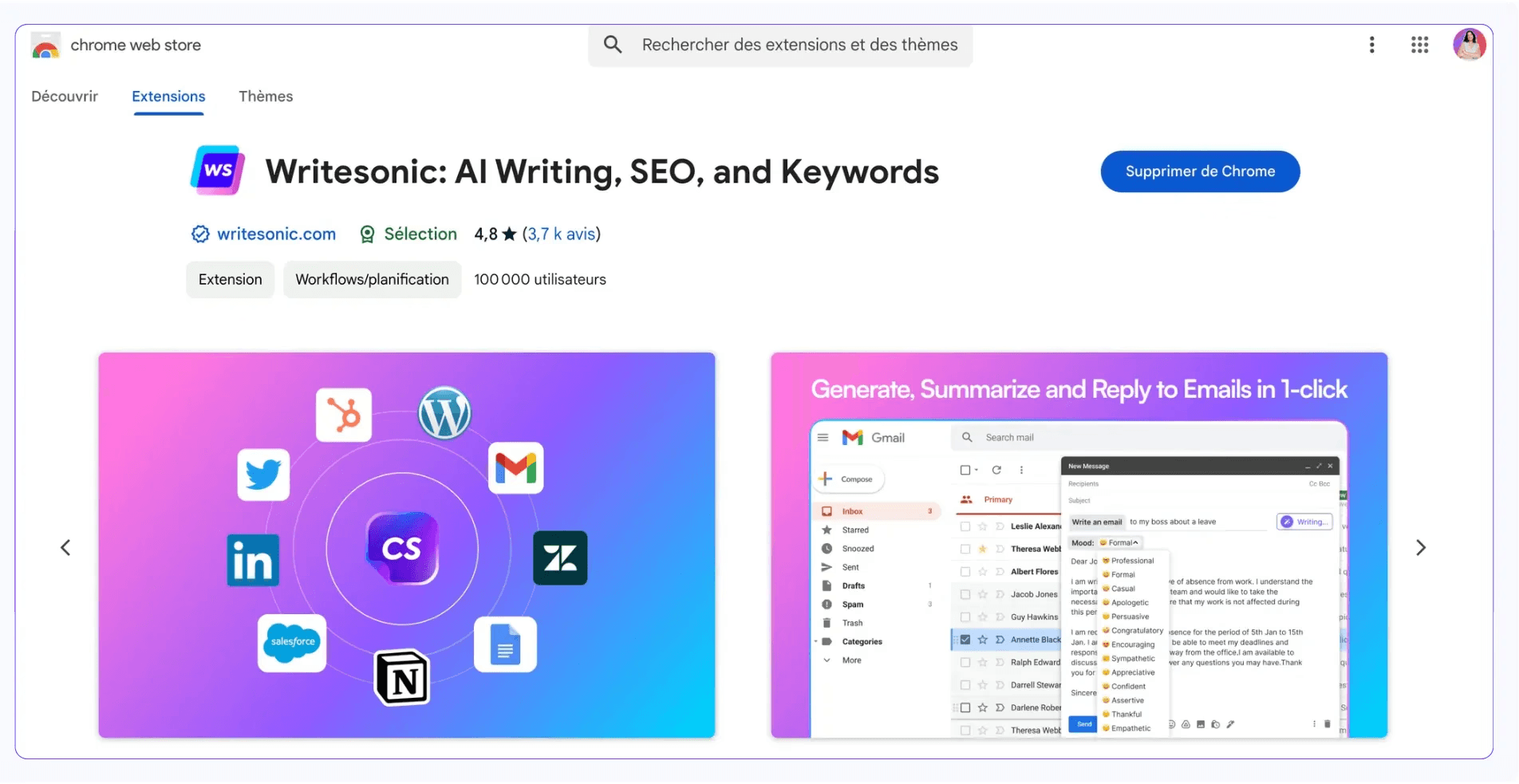Viewport: 1519px width, 784px height.
Task: Click the Chrome Web Store logo
Action: coord(45,45)
